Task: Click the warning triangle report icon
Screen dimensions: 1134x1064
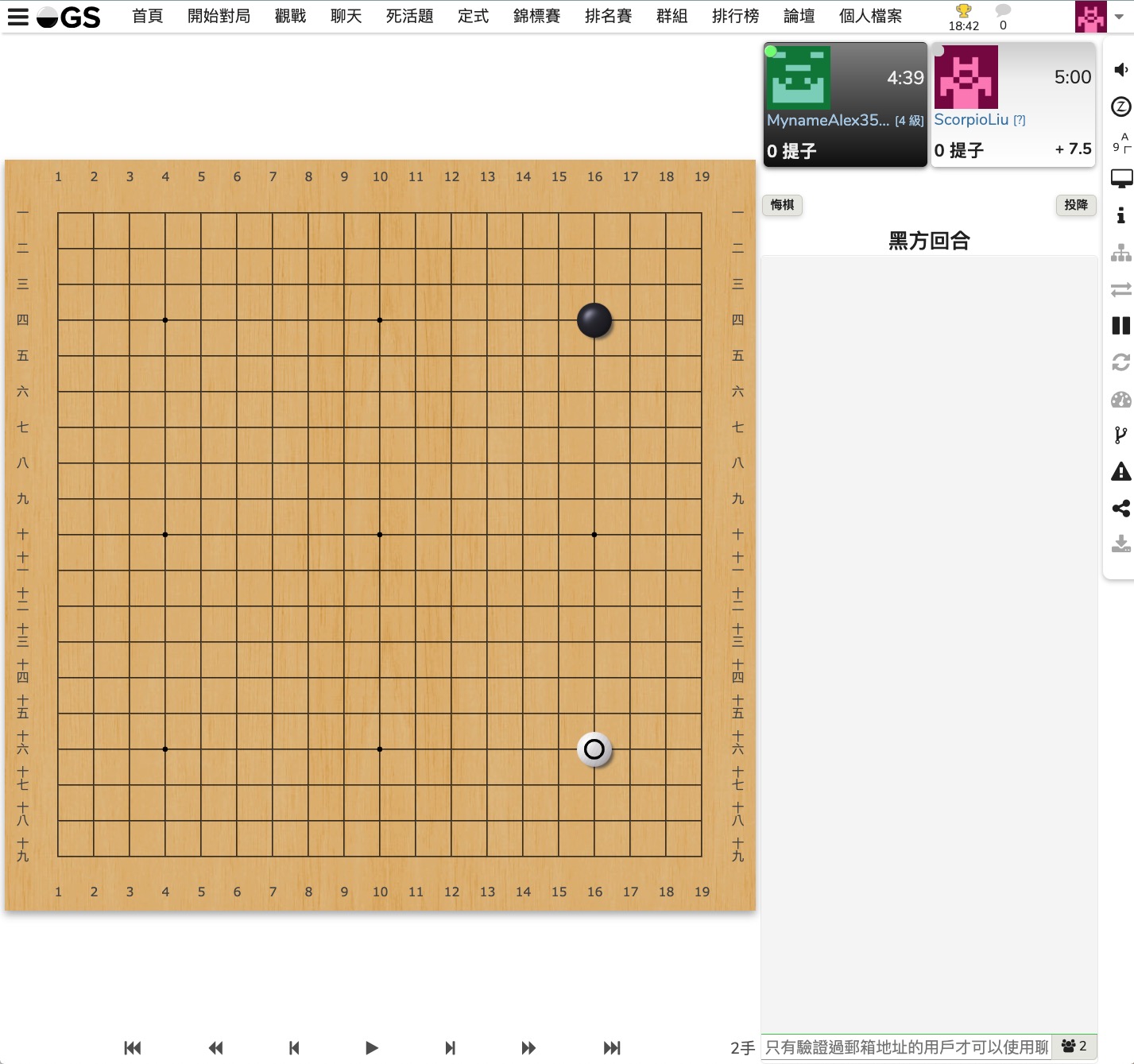Action: [x=1120, y=472]
